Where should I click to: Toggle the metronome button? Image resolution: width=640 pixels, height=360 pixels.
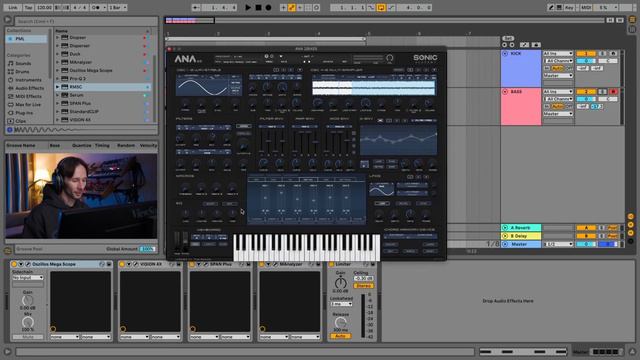coord(98,7)
